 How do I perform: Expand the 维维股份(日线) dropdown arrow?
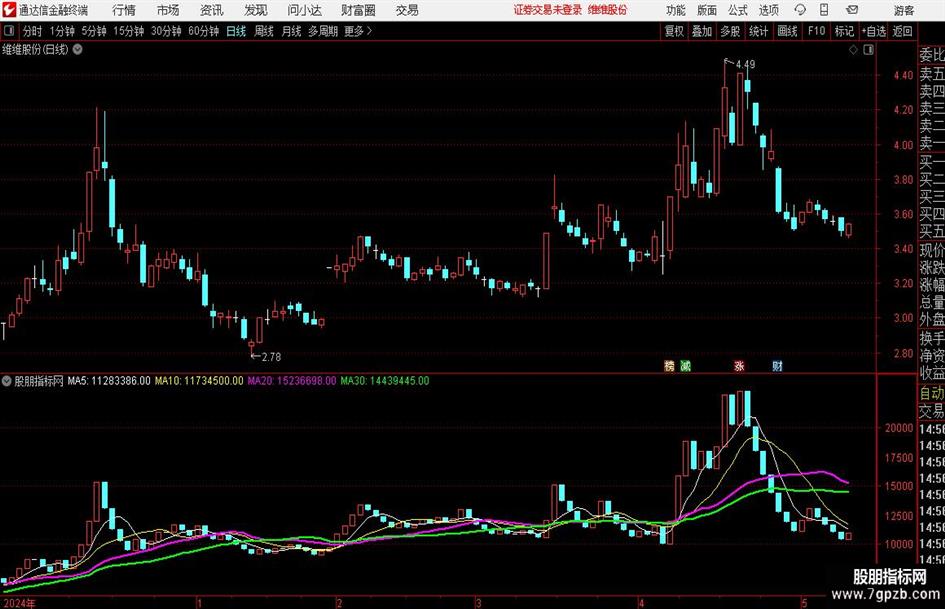tap(78, 50)
